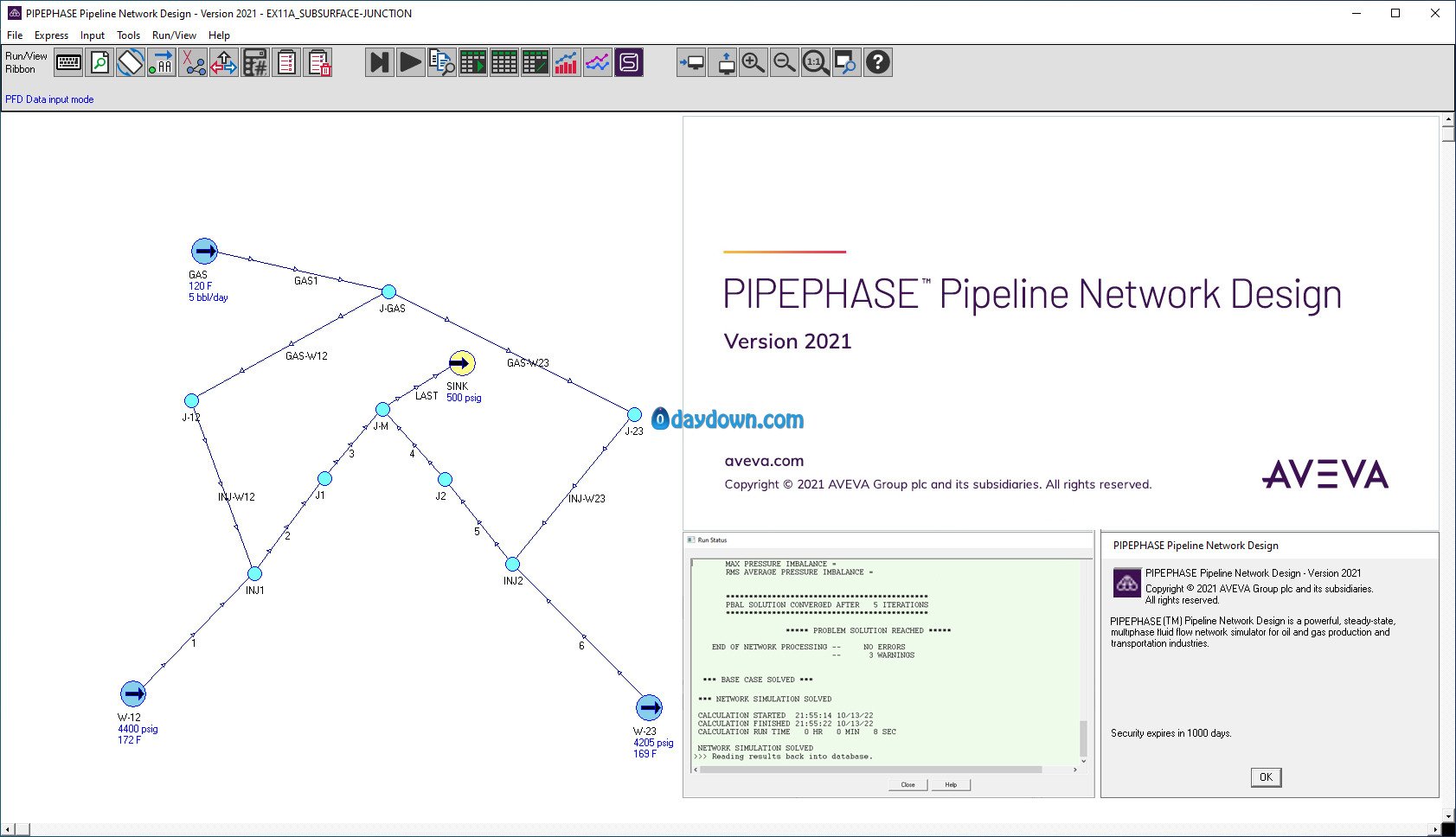Click the Zoom In magnifier
1456x837 pixels.
click(754, 62)
